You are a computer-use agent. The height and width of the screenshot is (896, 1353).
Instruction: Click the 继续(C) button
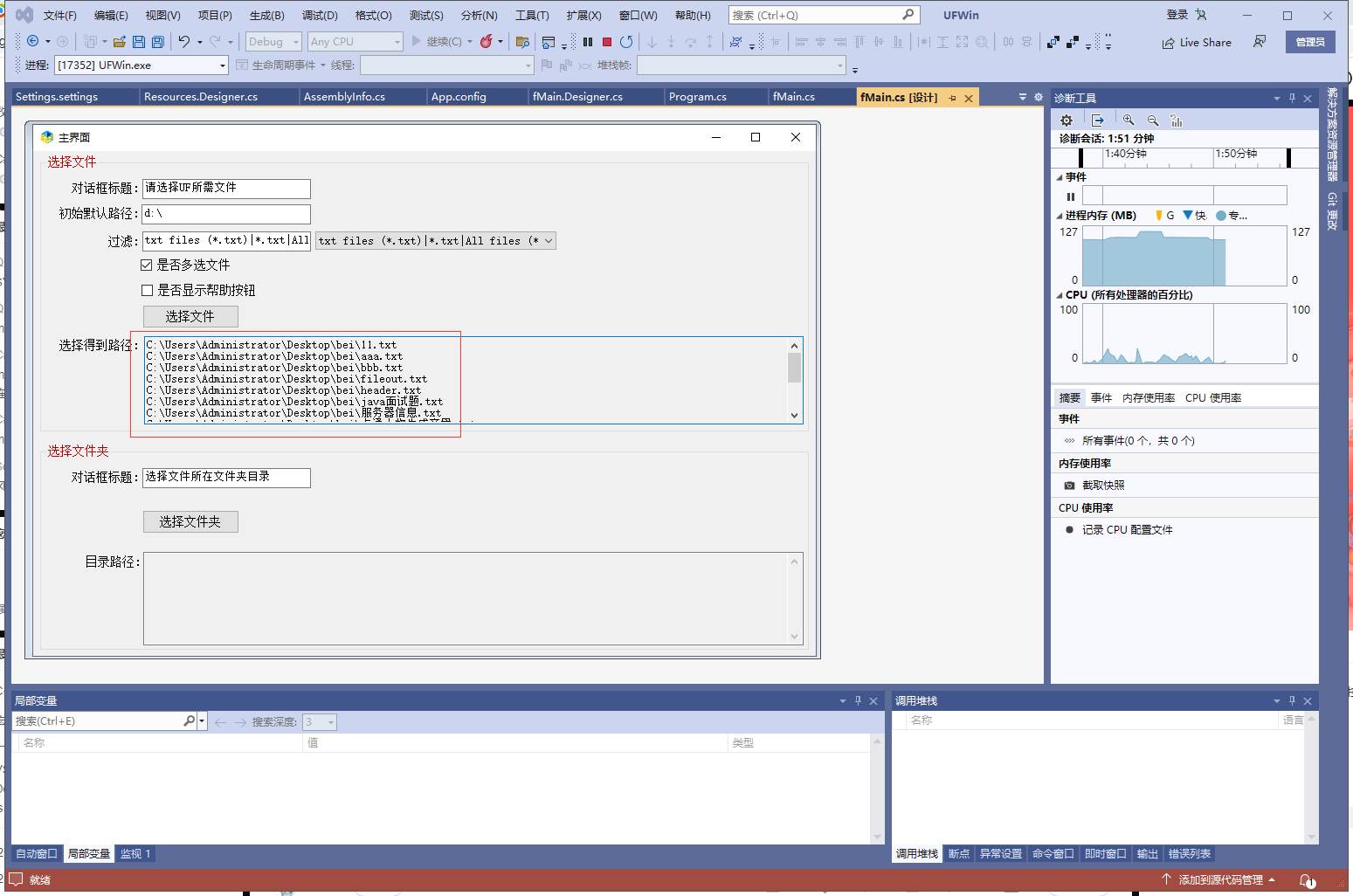[x=437, y=41]
